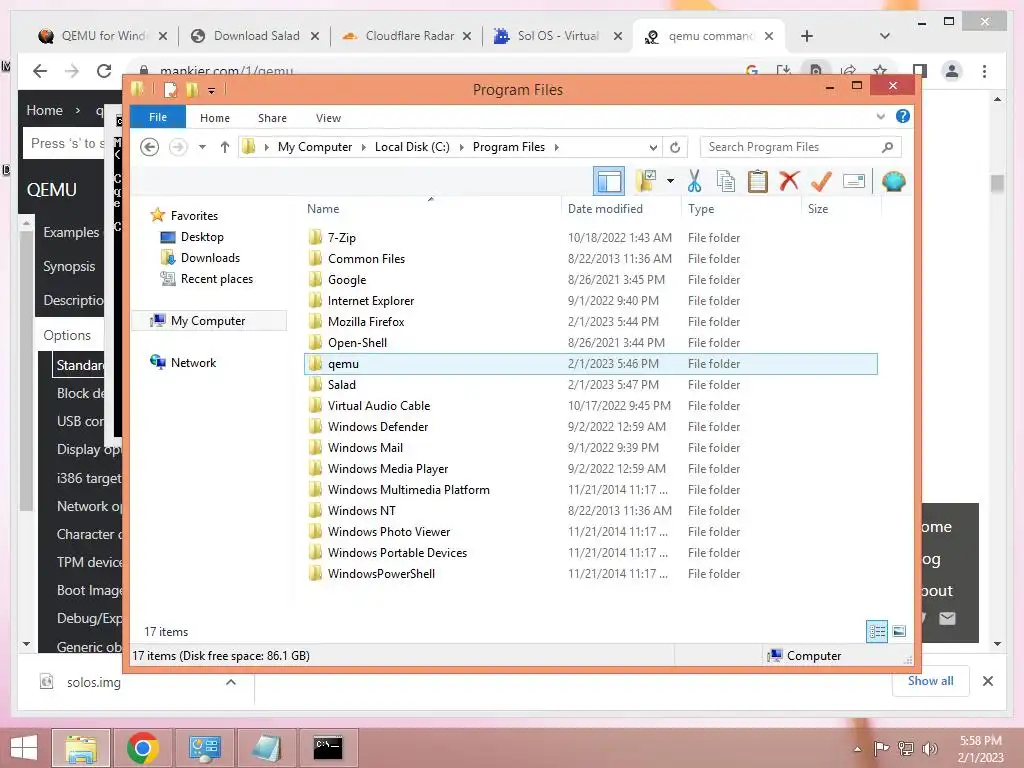The height and width of the screenshot is (768, 1024).
Task: Expand the folder options dropdown arrow in toolbar
Action: pos(670,181)
